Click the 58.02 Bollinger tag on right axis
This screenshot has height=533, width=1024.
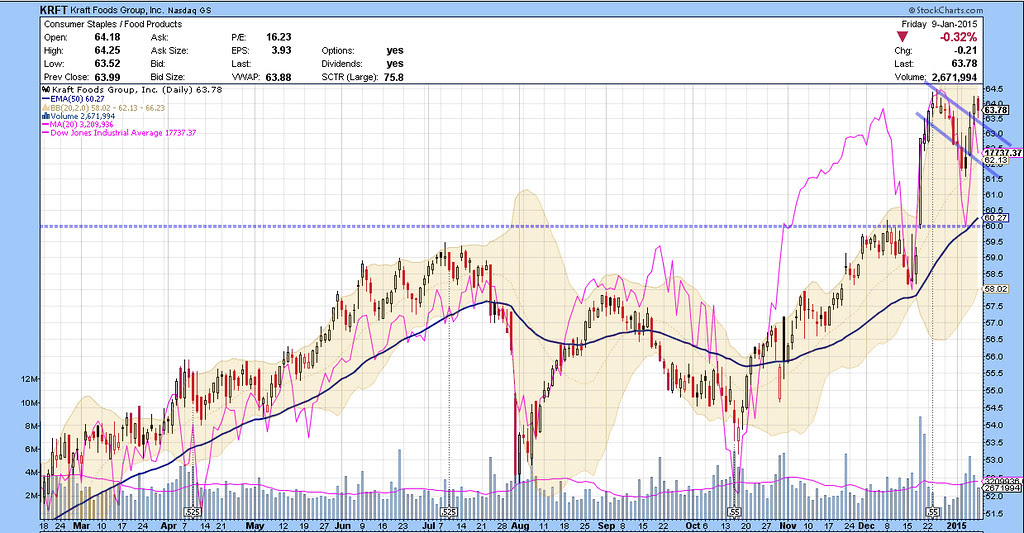coord(995,289)
